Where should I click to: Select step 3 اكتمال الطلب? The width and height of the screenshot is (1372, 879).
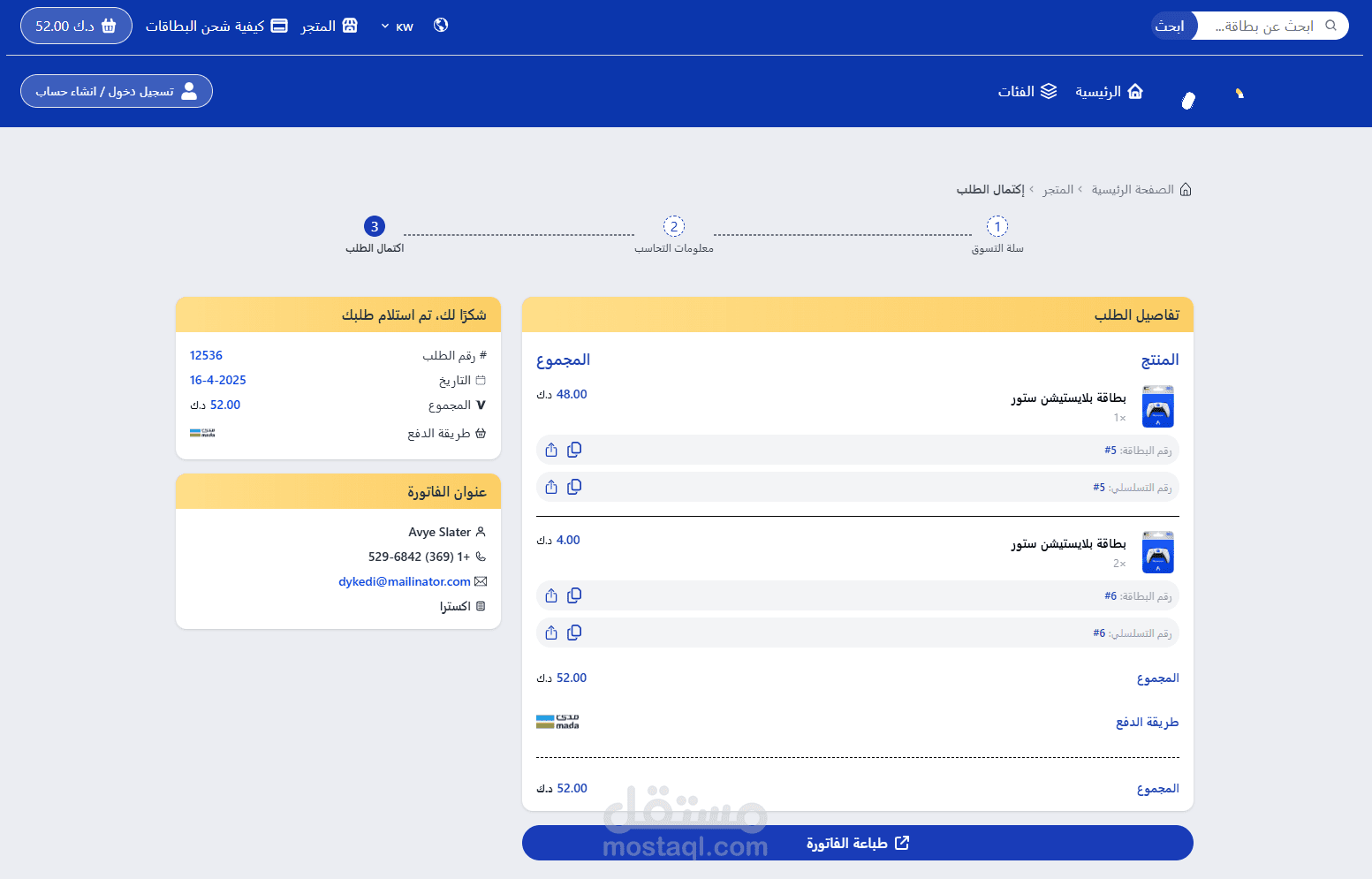coord(375,235)
